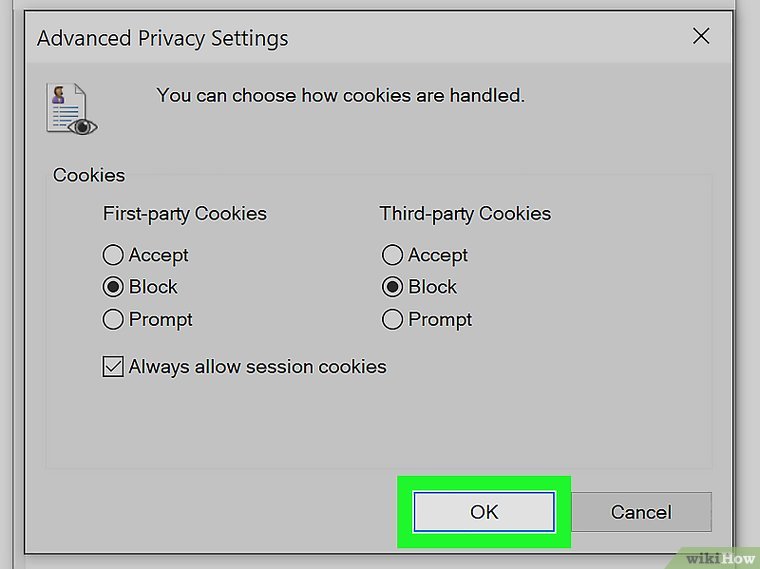760x569 pixels.
Task: Set First-party Cookies to Prompt
Action: (113, 320)
